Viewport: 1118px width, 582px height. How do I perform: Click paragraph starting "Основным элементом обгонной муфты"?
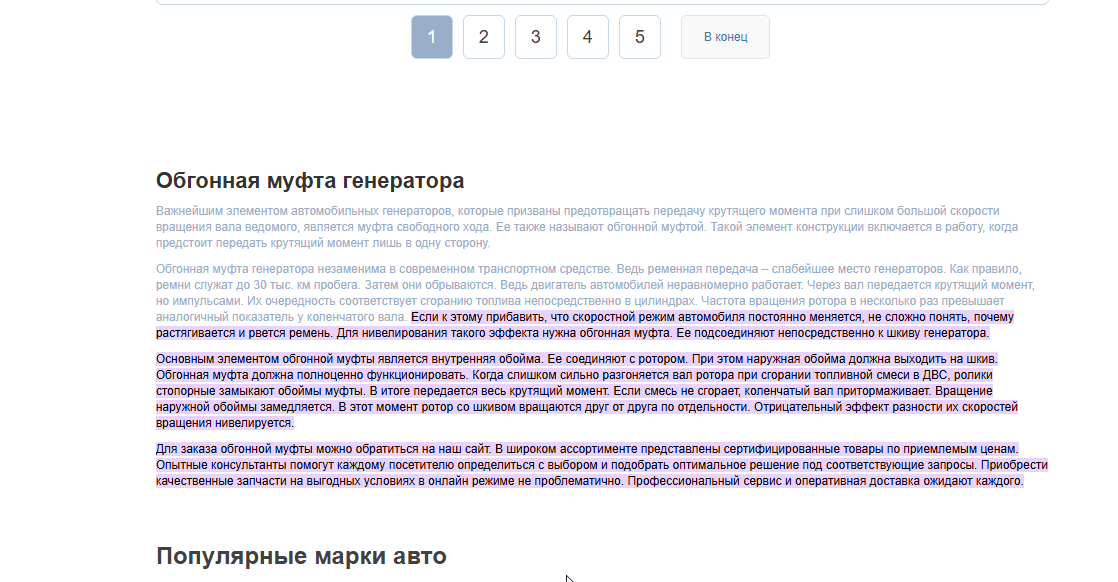587,391
